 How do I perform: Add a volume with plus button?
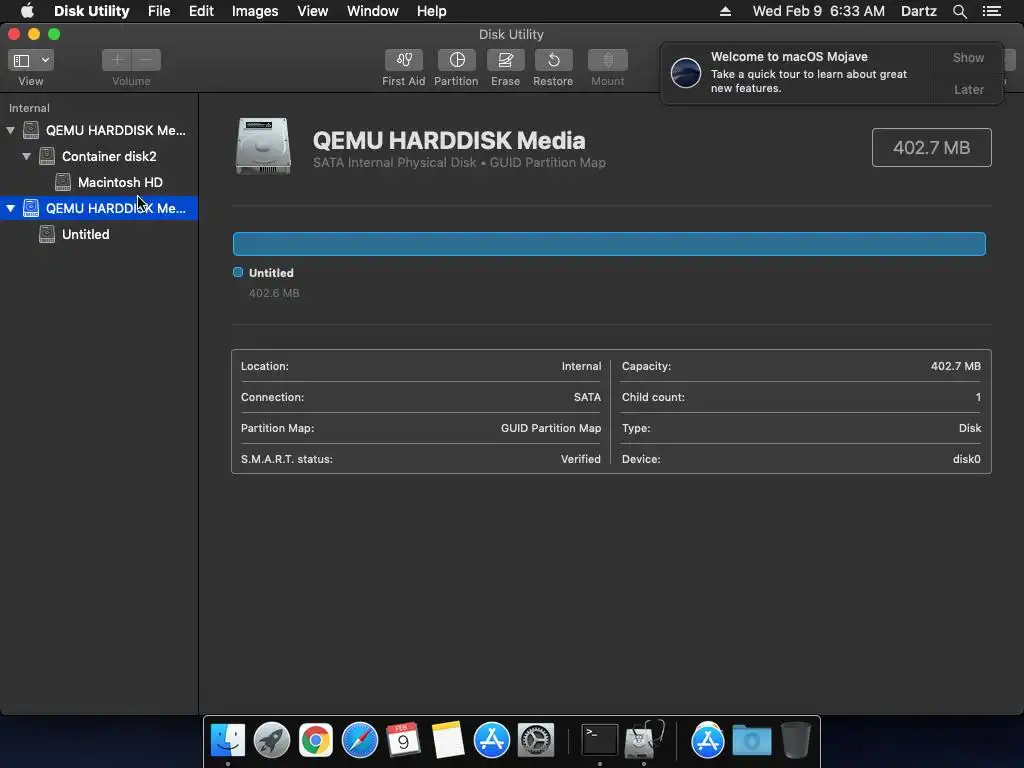coord(117,60)
